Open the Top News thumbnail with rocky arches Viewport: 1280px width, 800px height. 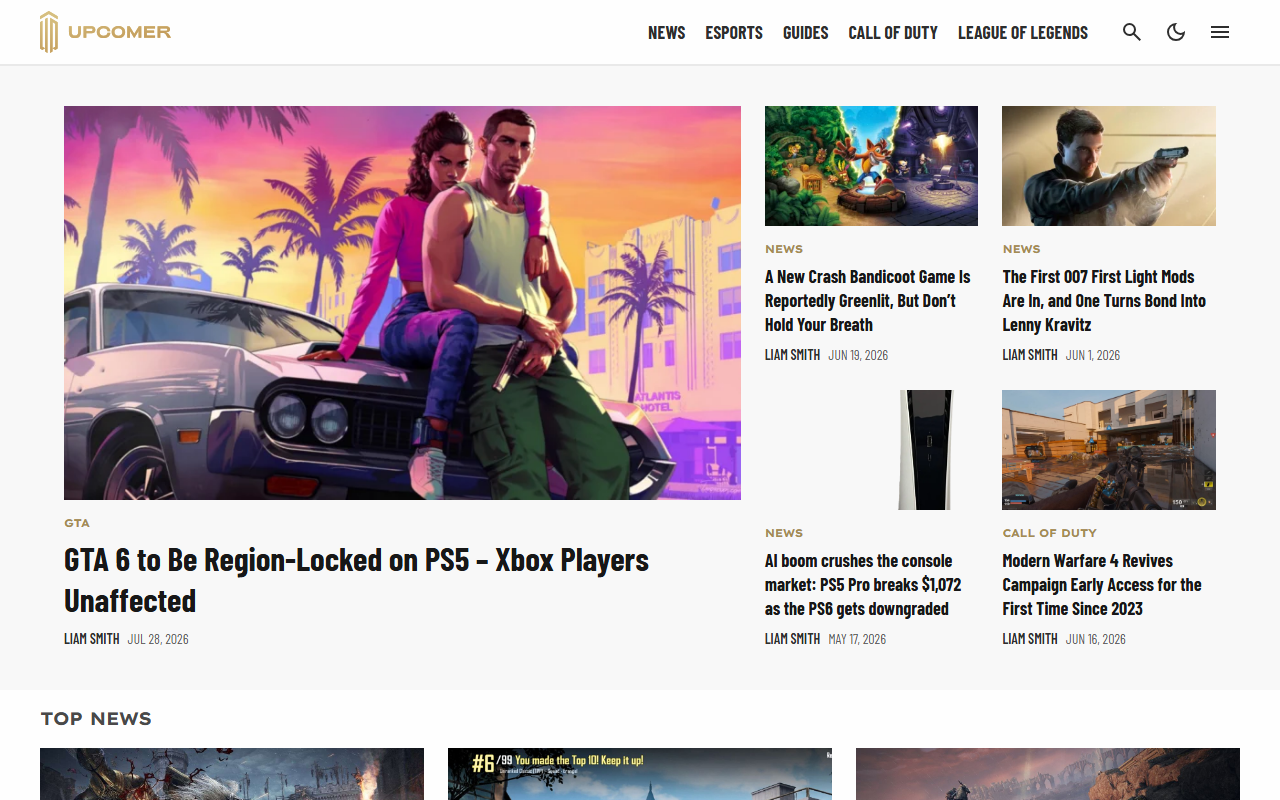coord(1048,774)
